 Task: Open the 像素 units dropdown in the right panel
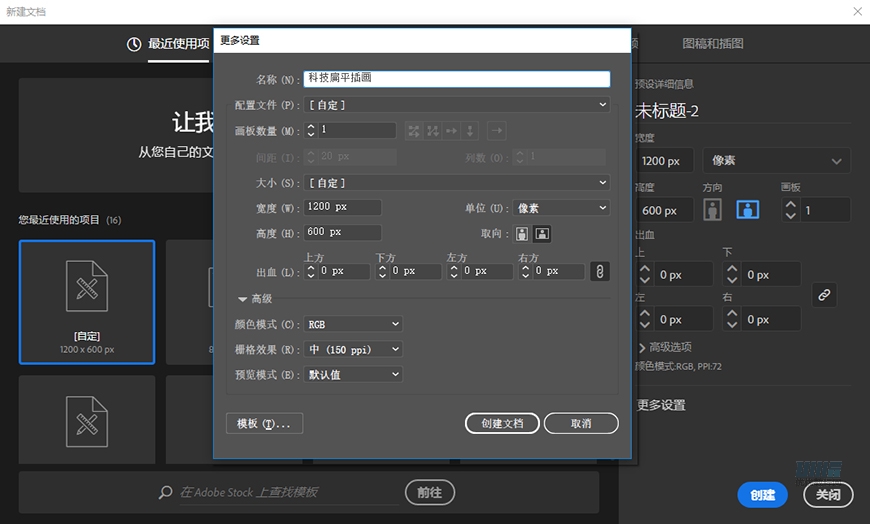point(776,161)
